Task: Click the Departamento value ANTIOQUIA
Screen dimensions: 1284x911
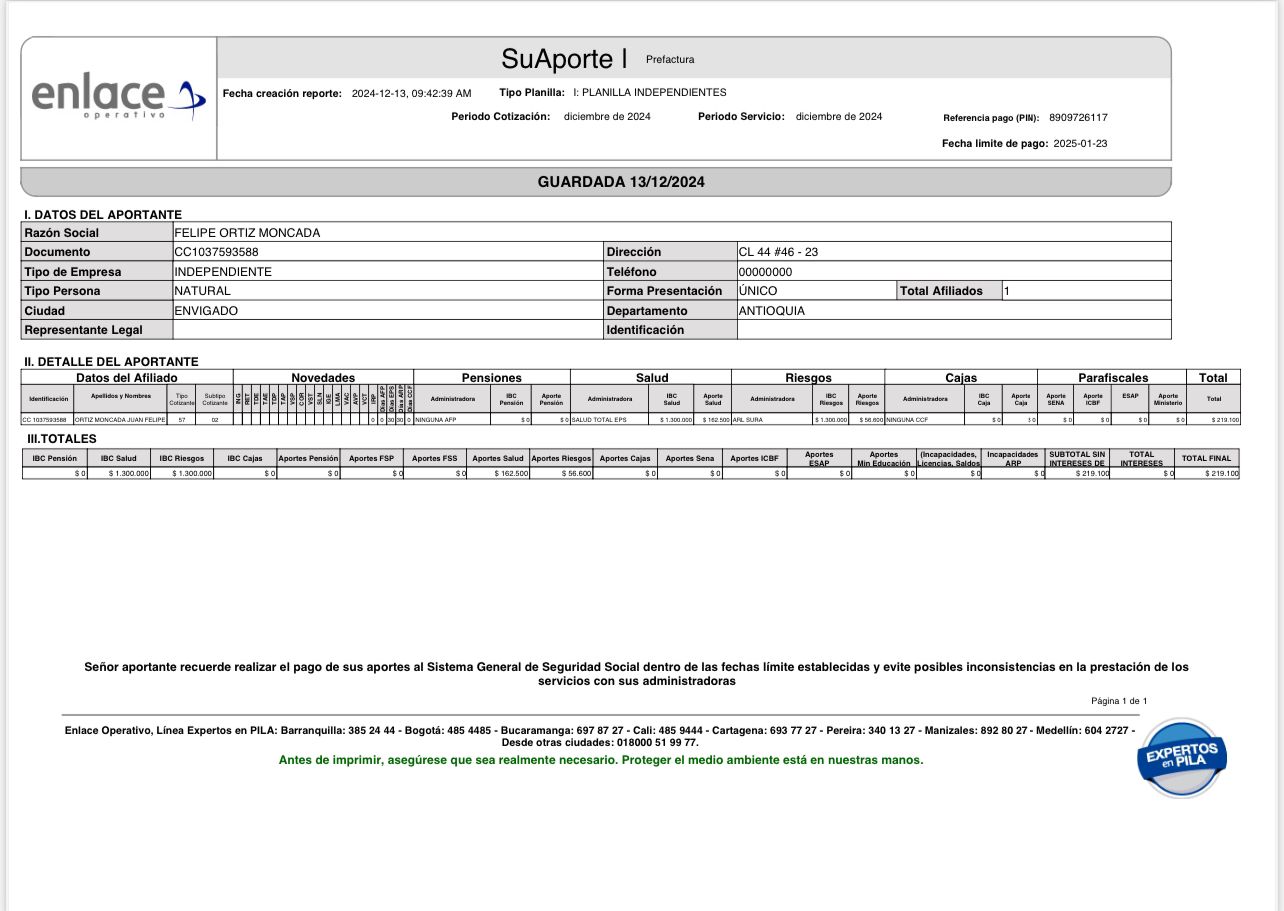Action: (x=771, y=311)
